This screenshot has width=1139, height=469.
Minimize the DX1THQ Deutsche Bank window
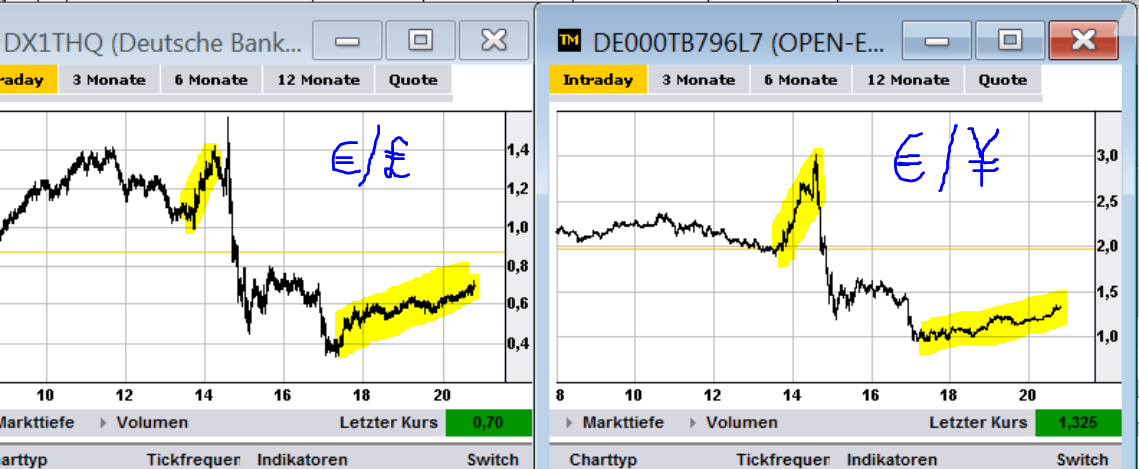[x=347, y=40]
